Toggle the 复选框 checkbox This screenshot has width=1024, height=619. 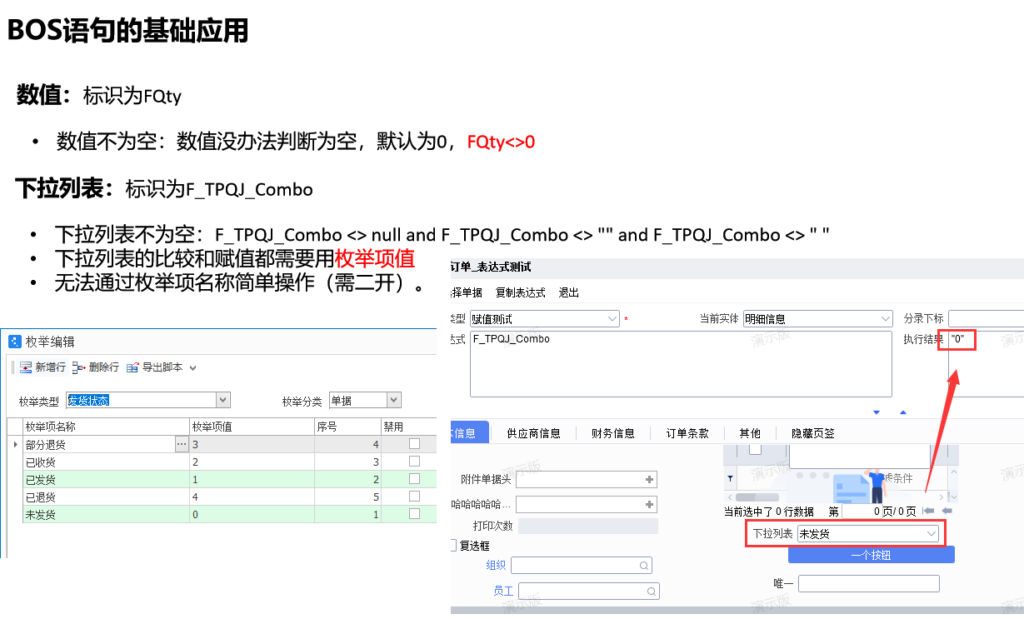coord(453,546)
